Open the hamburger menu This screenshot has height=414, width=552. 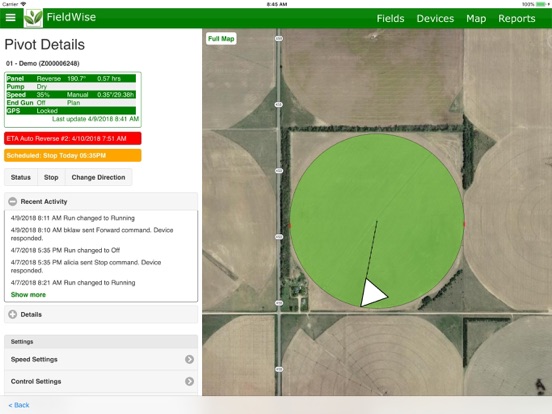pos(11,18)
